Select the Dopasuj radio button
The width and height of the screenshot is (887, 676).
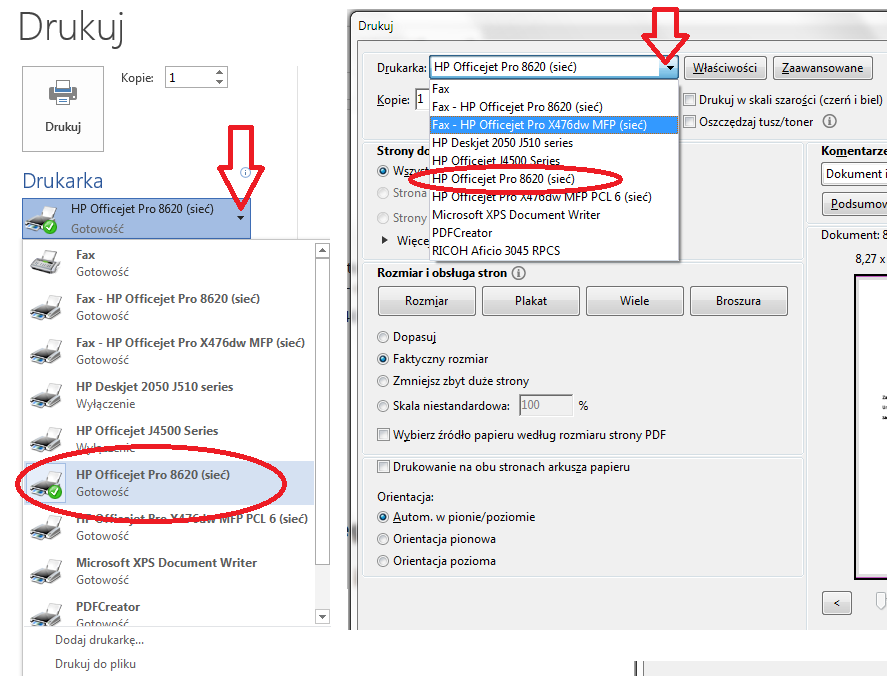tap(383, 337)
